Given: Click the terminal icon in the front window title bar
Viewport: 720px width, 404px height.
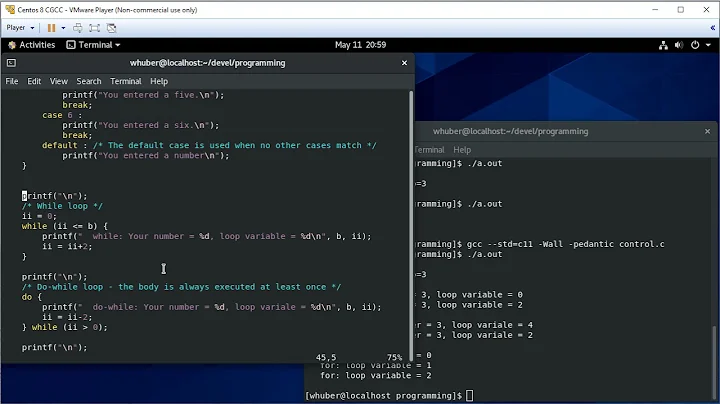Looking at the screenshot, I should pyautogui.click(x=11, y=63).
